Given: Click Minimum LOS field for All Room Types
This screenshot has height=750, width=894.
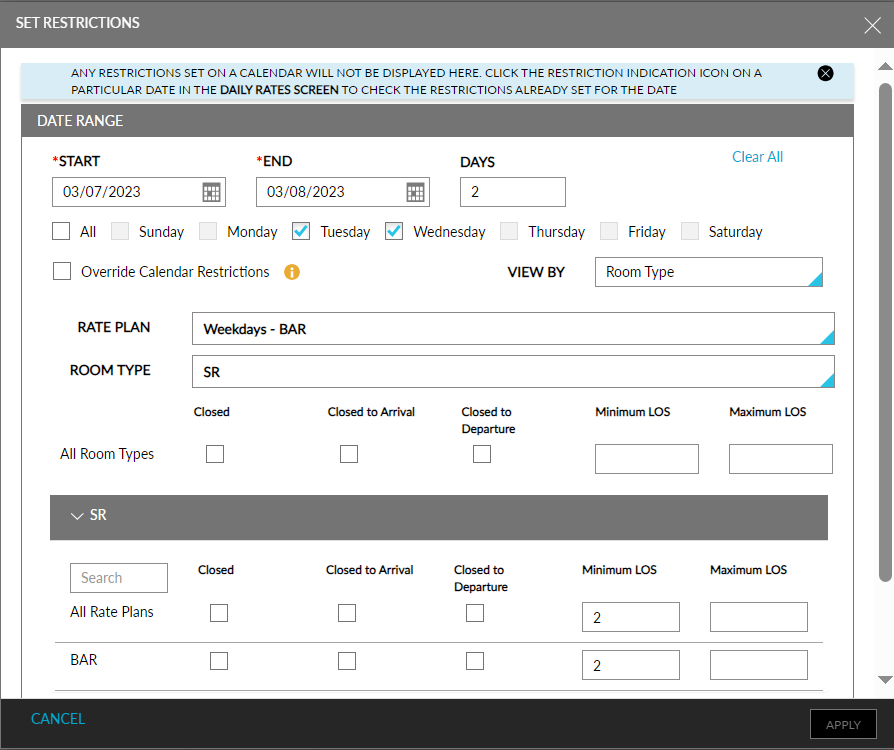Looking at the screenshot, I should (x=647, y=459).
